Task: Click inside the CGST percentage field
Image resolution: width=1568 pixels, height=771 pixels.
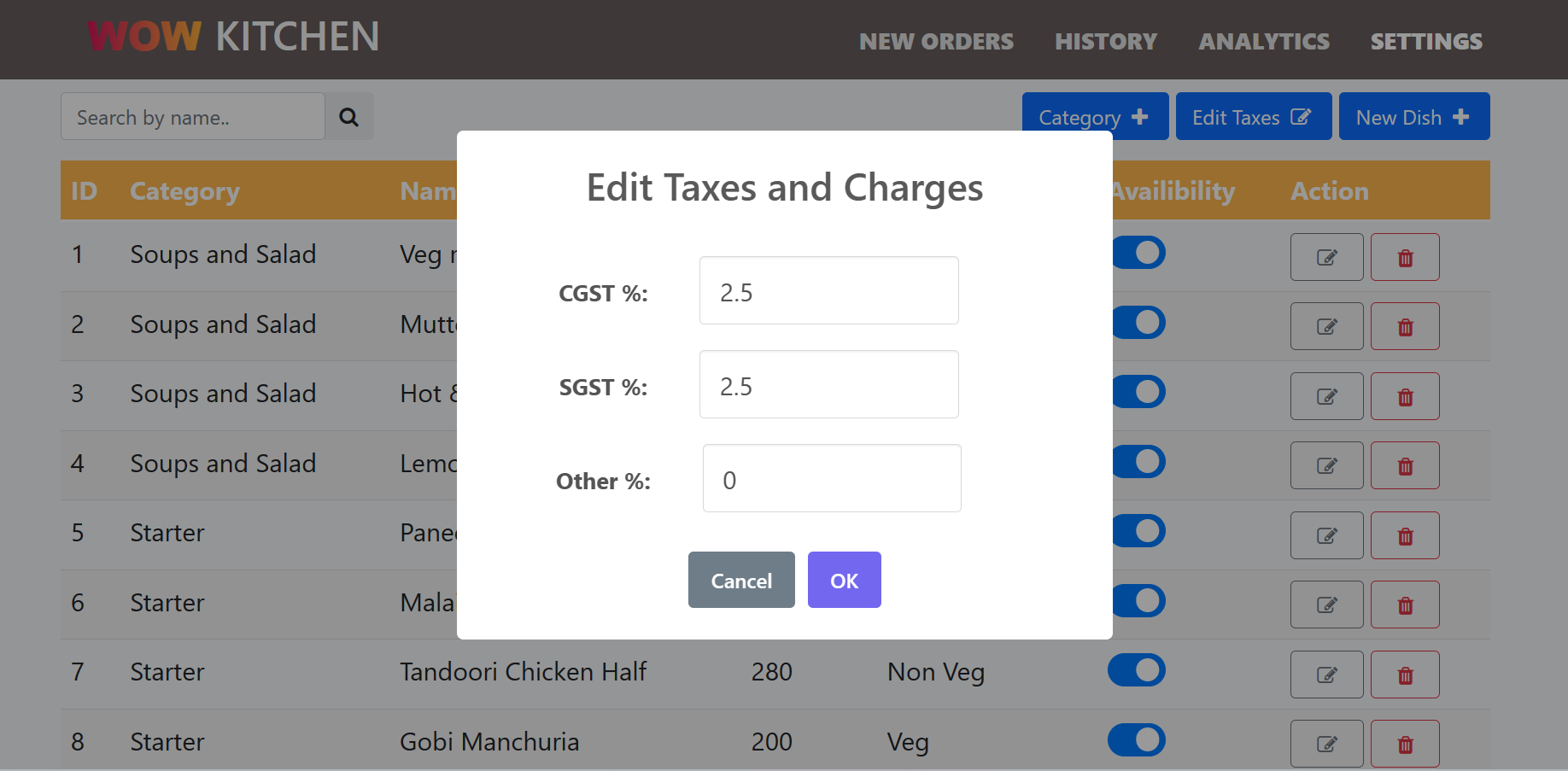Action: tap(828, 290)
